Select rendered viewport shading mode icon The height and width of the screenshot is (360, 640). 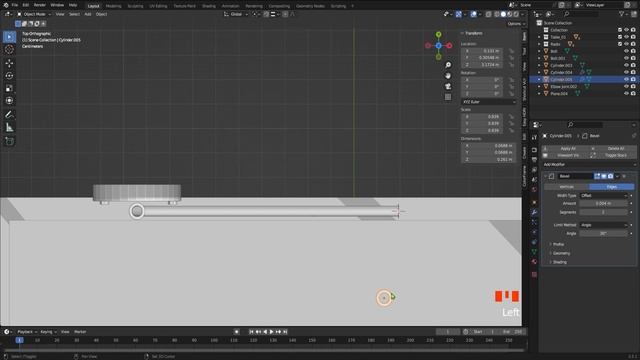pyautogui.click(x=516, y=14)
